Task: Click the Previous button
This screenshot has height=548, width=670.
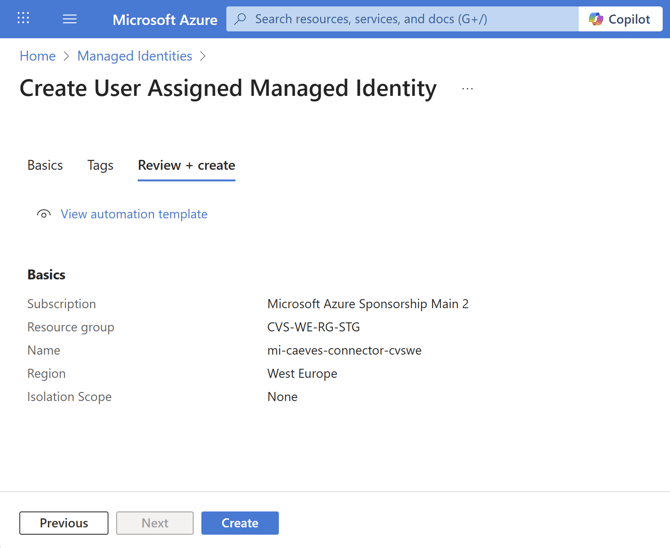Action: pos(64,523)
